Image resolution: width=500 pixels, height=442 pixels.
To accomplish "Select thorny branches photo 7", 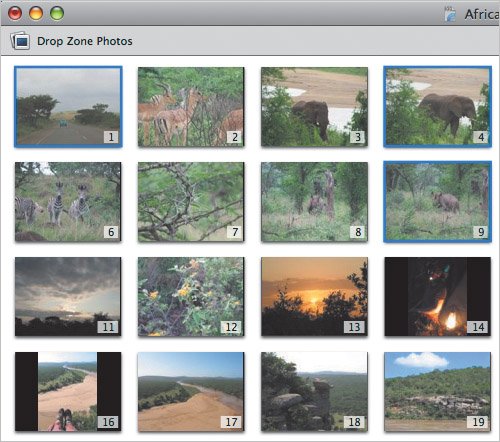I will coord(191,202).
